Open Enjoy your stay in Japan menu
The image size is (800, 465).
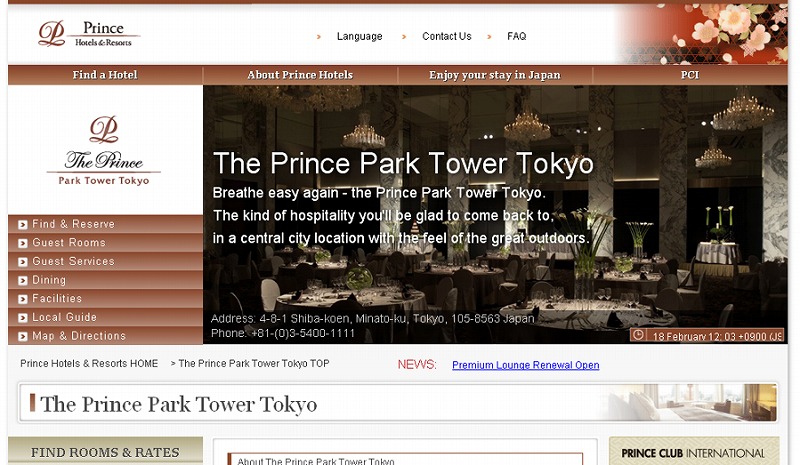click(x=495, y=75)
